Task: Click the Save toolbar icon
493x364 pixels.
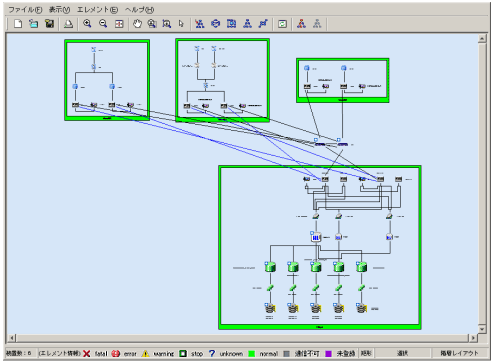Action: pos(50,24)
